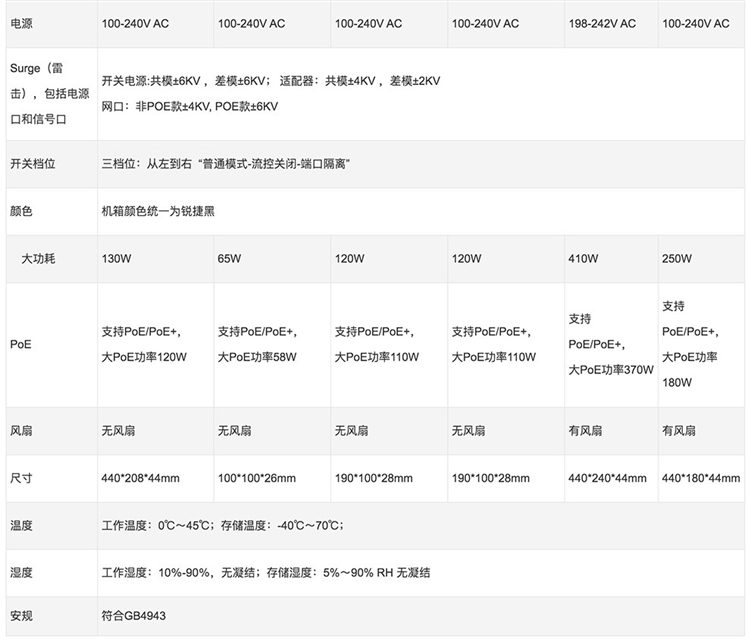Image resolution: width=750 pixels, height=641 pixels.
Task: Click the PoE功率370W cell
Action: (610, 345)
